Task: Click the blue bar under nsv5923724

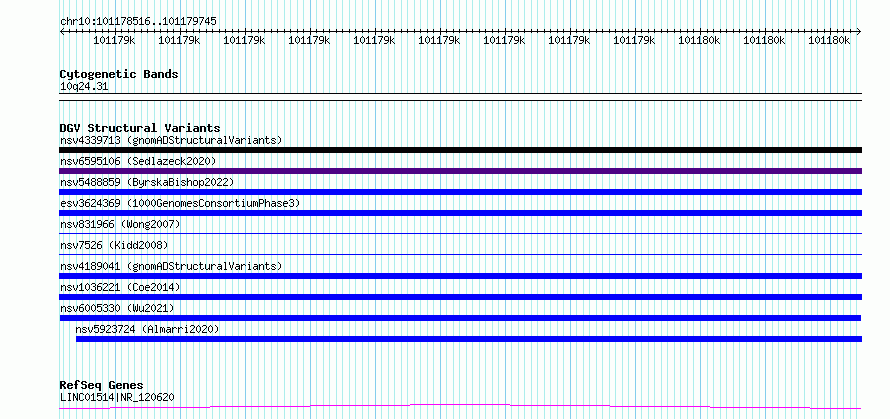Action: click(469, 339)
